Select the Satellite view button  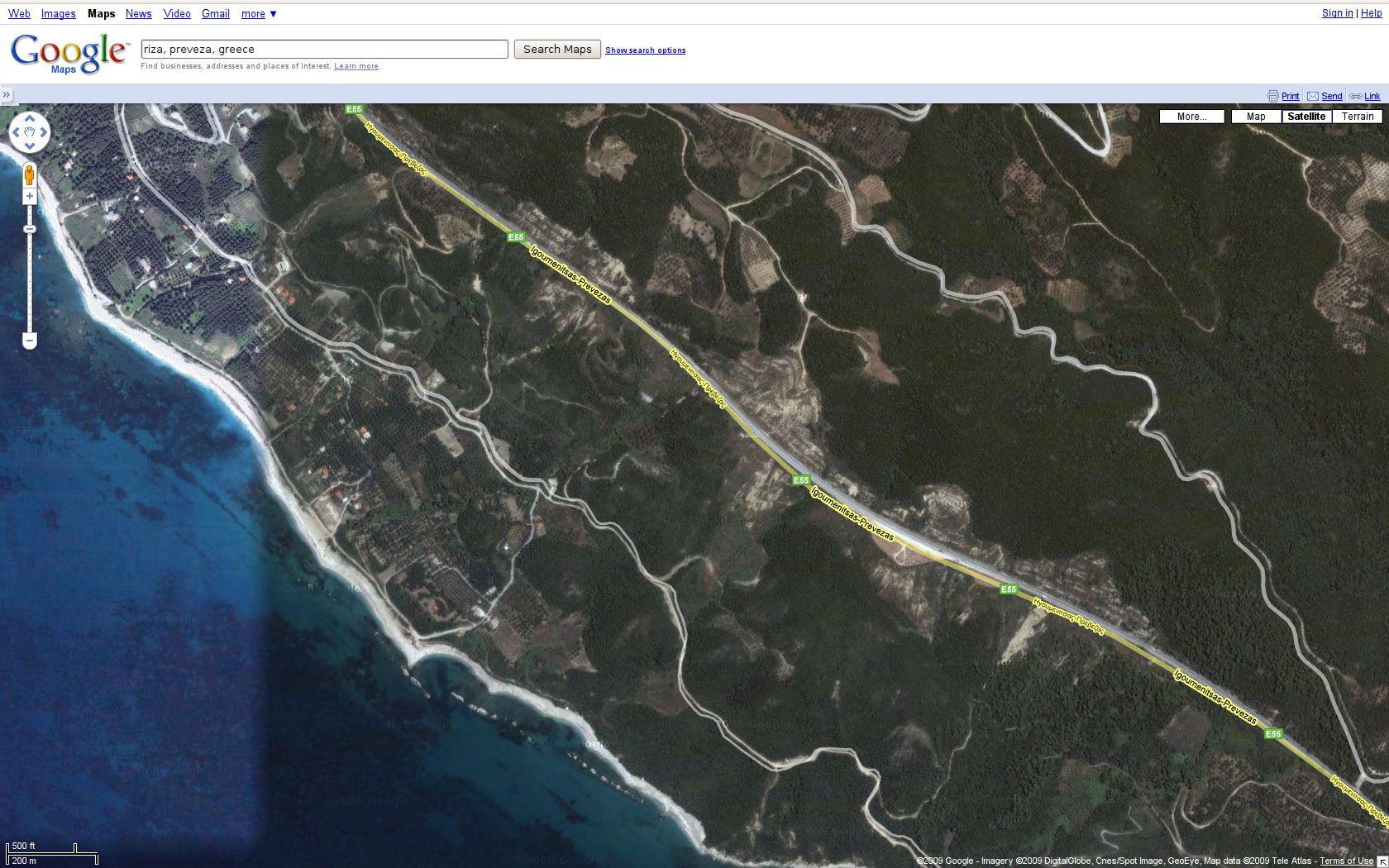pyautogui.click(x=1306, y=117)
